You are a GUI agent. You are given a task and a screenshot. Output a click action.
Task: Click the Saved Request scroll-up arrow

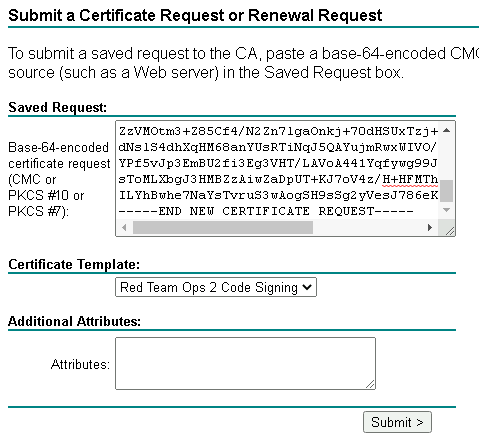tap(447, 130)
